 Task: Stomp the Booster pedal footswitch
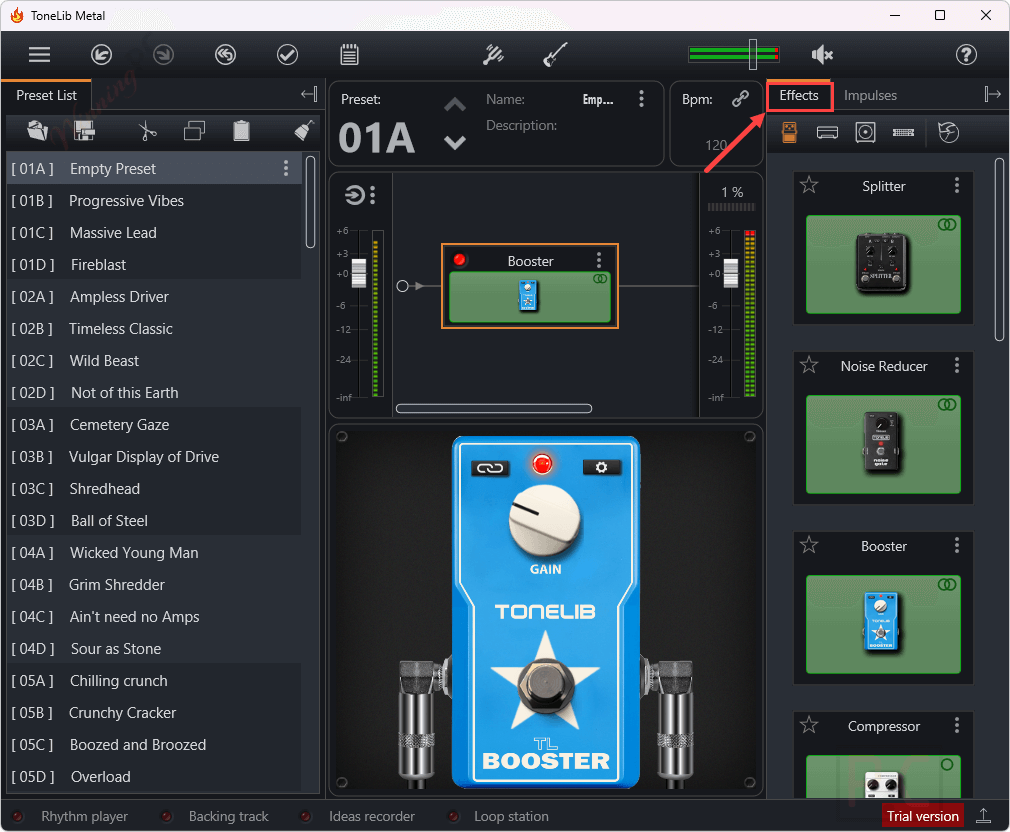tap(546, 685)
